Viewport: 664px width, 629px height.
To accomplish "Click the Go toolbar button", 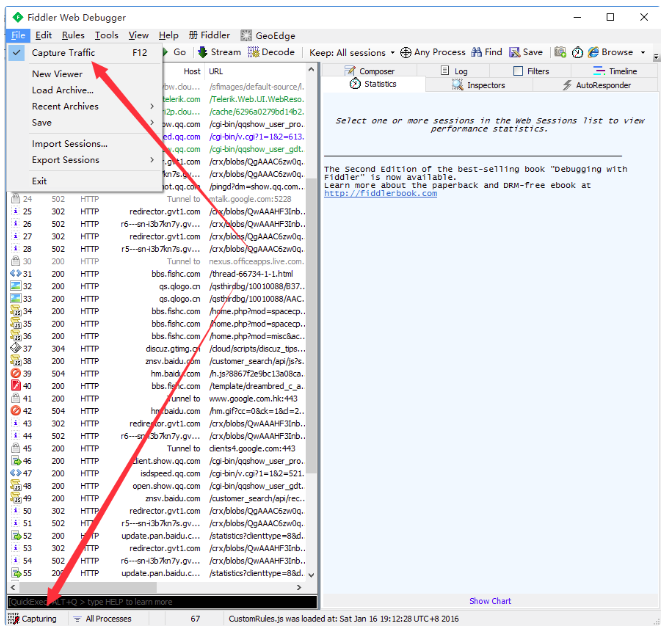I will click(x=174, y=52).
